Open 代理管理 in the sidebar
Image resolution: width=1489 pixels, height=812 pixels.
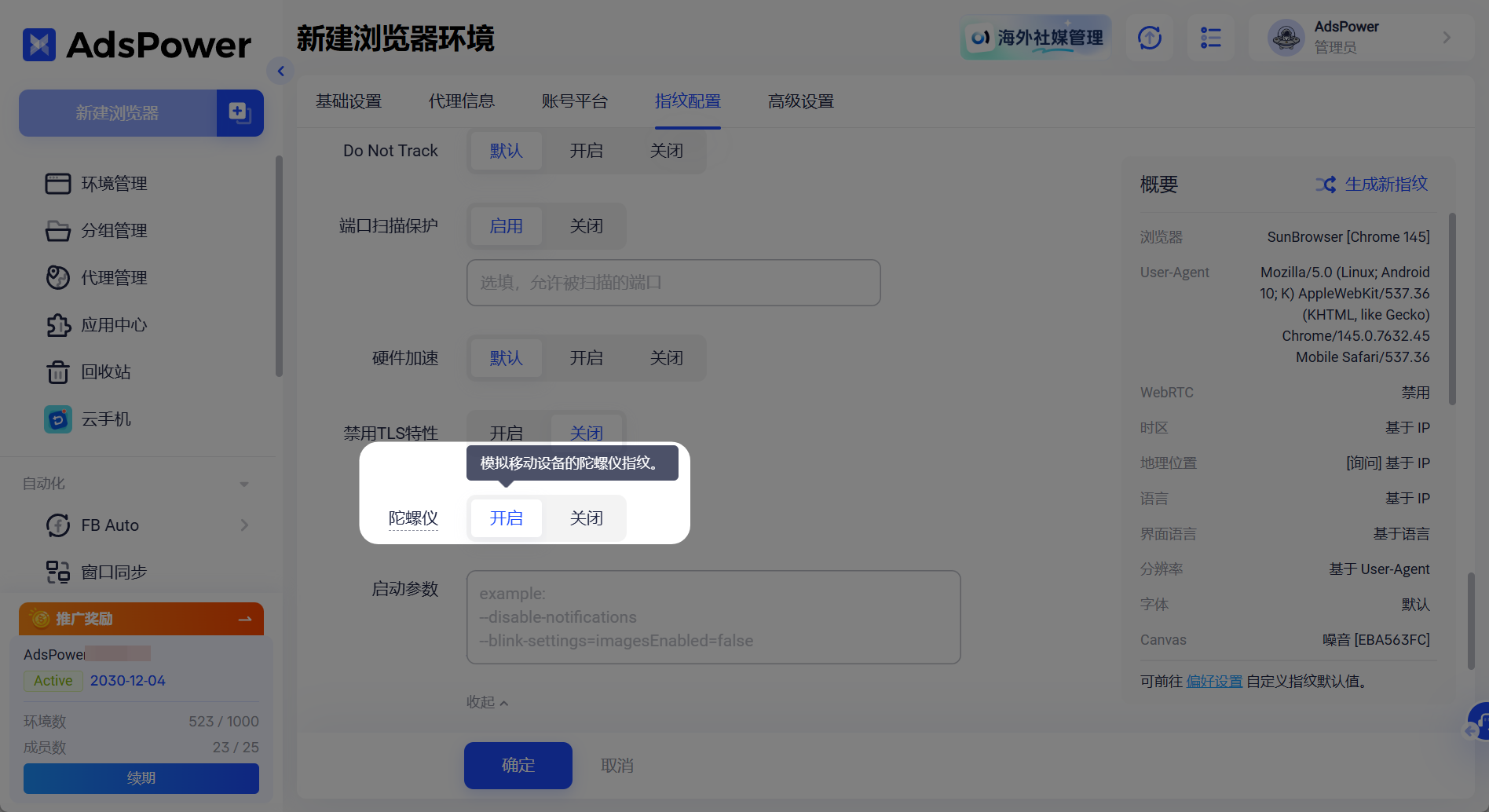(97, 278)
